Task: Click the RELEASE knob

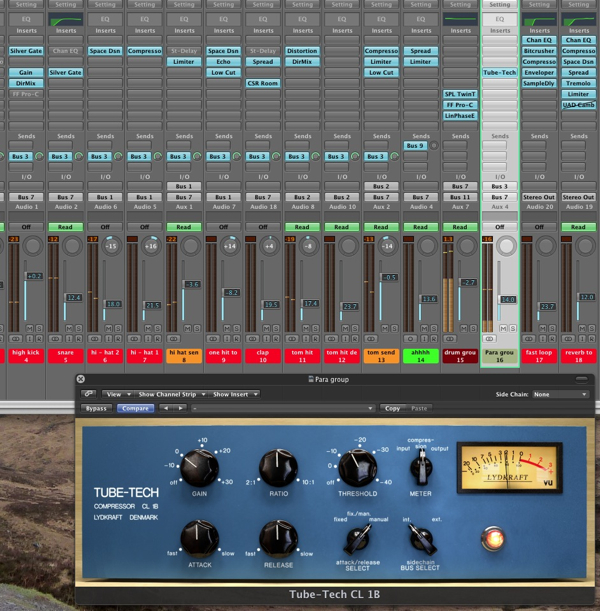Action: coord(278,539)
